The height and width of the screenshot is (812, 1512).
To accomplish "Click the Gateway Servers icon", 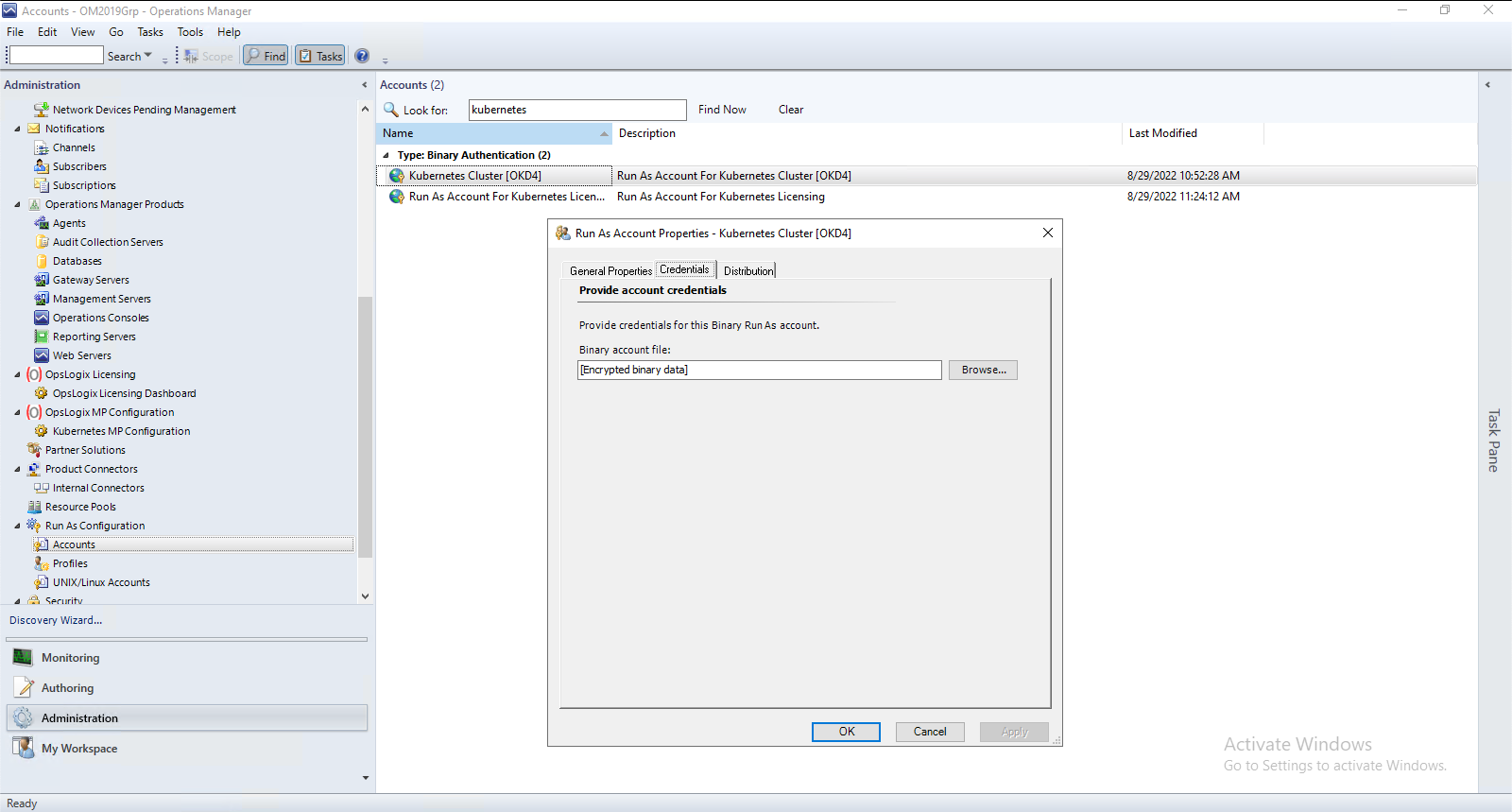I will tap(42, 280).
